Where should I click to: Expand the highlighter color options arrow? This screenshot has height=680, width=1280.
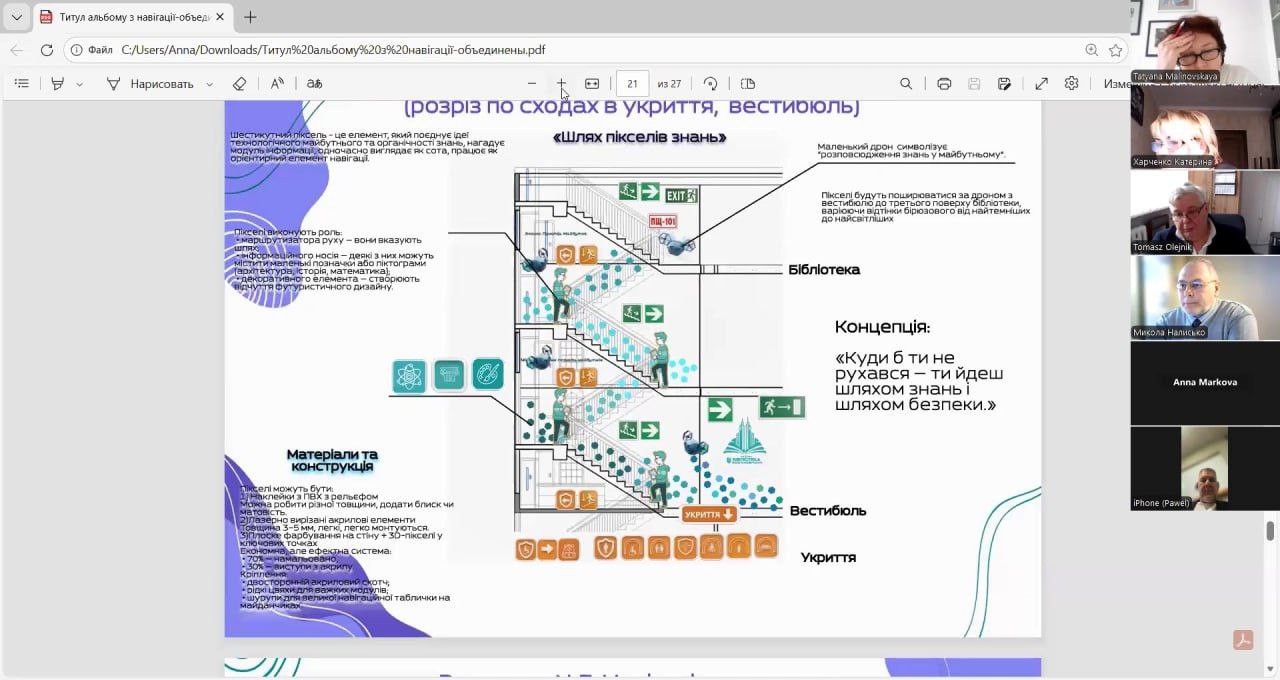(x=80, y=84)
